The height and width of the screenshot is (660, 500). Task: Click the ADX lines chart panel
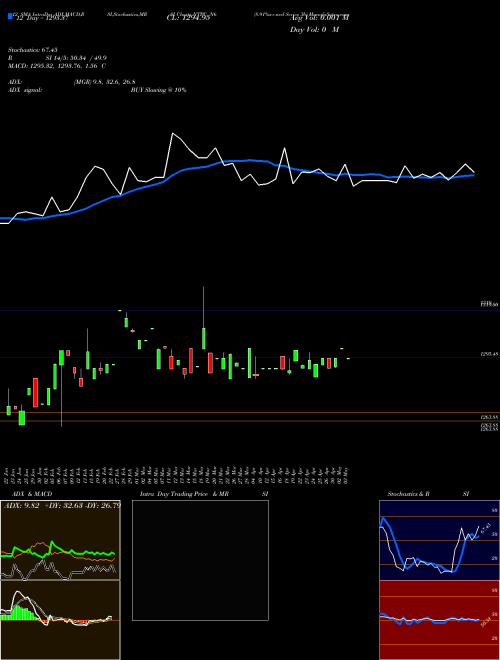(x=60, y=540)
